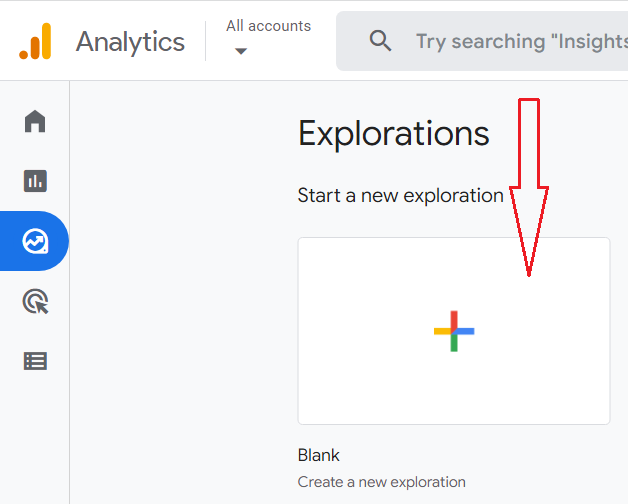The width and height of the screenshot is (628, 504).
Task: Click the "Start a new exploration" subheading
Action: (x=400, y=195)
